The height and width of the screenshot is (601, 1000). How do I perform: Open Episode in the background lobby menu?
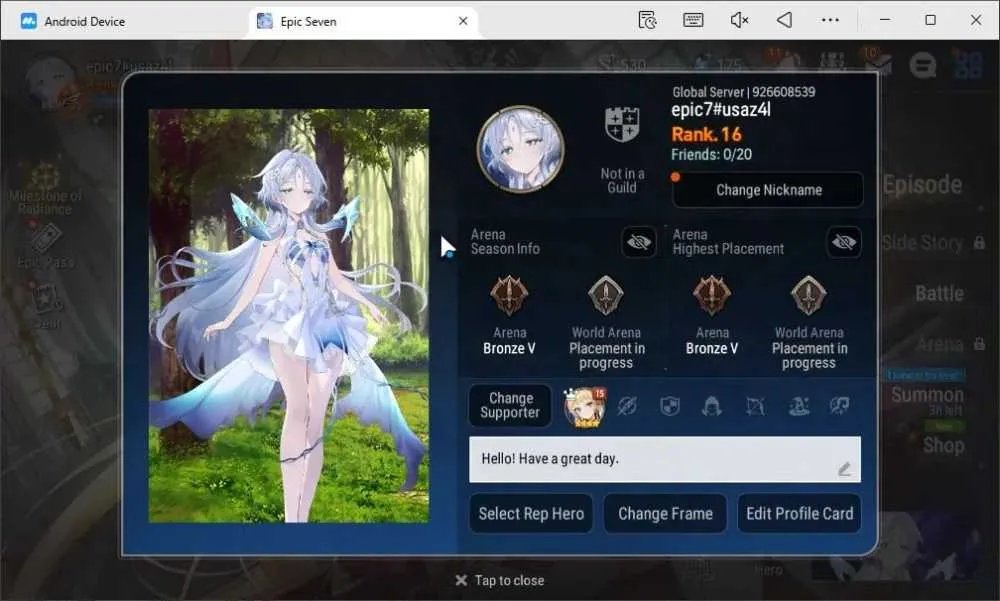922,185
